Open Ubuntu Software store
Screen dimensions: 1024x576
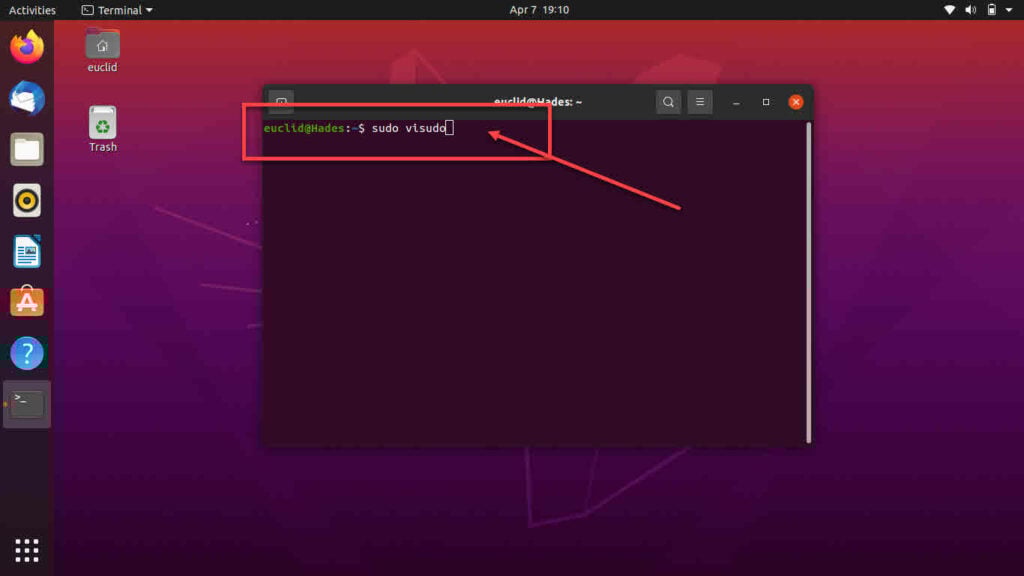pos(27,302)
